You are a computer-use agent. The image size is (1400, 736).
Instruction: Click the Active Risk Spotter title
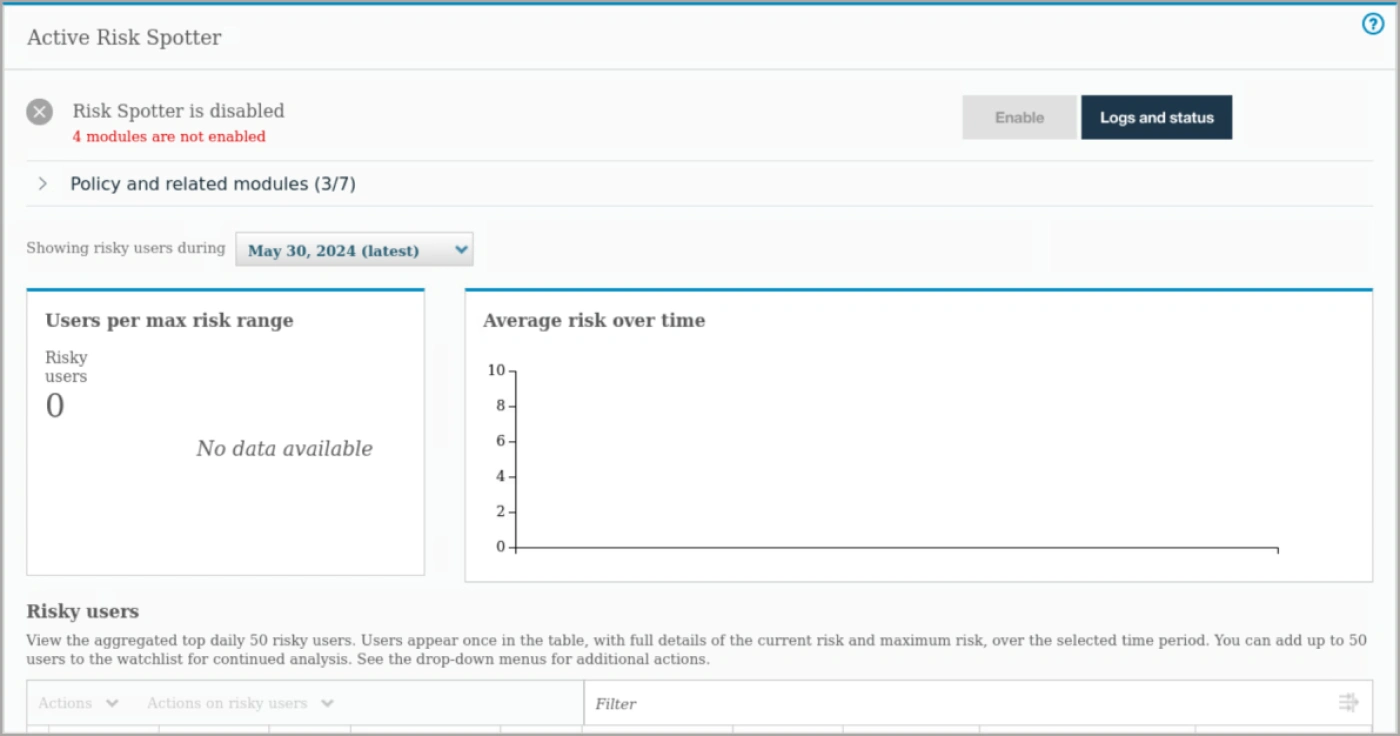click(x=124, y=38)
